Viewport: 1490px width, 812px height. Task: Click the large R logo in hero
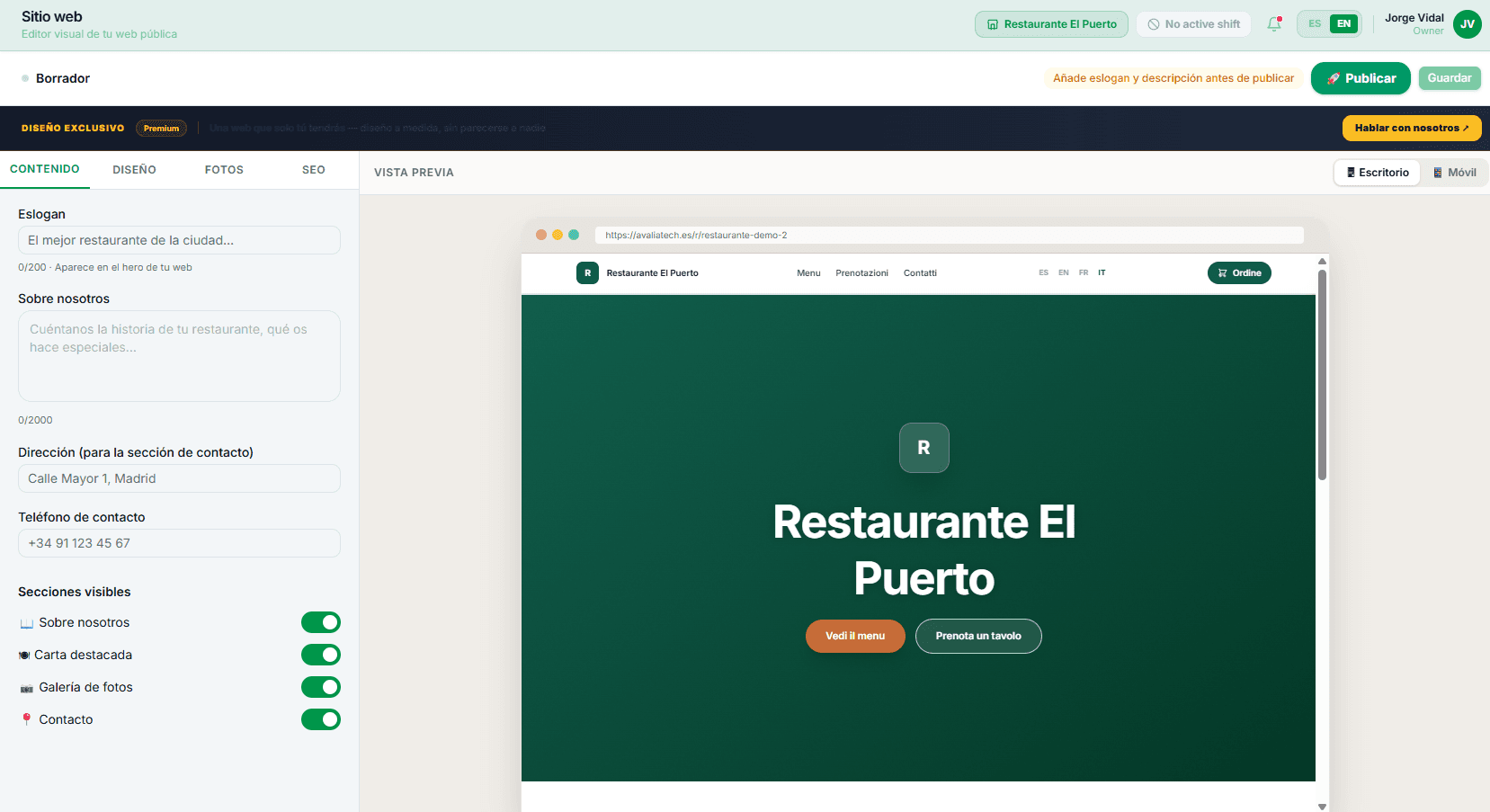923,448
